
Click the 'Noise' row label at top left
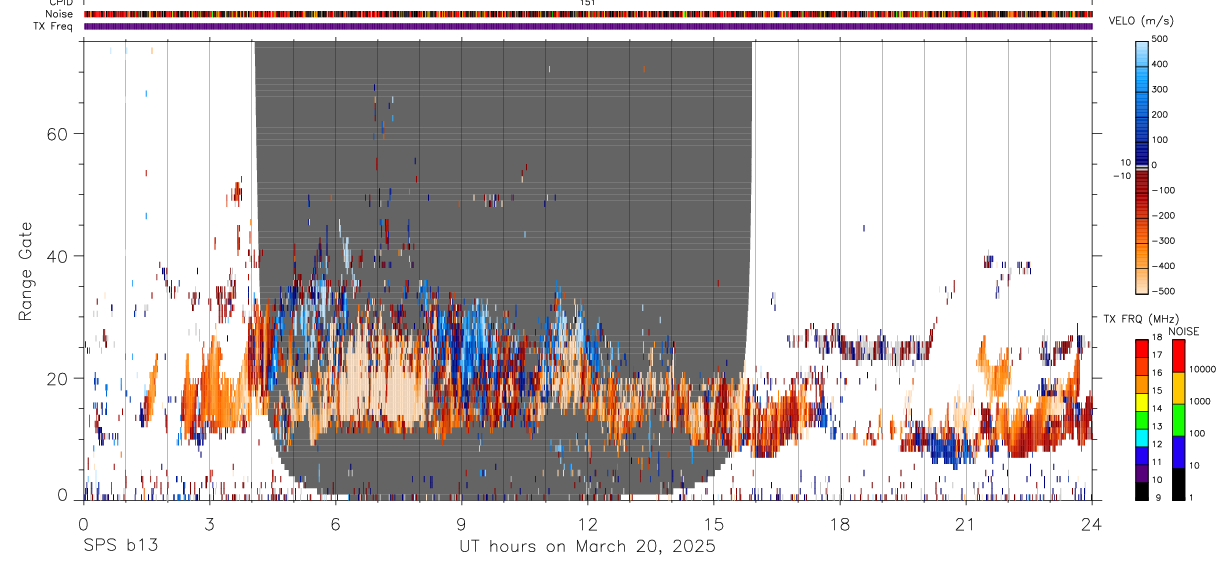[x=58, y=14]
